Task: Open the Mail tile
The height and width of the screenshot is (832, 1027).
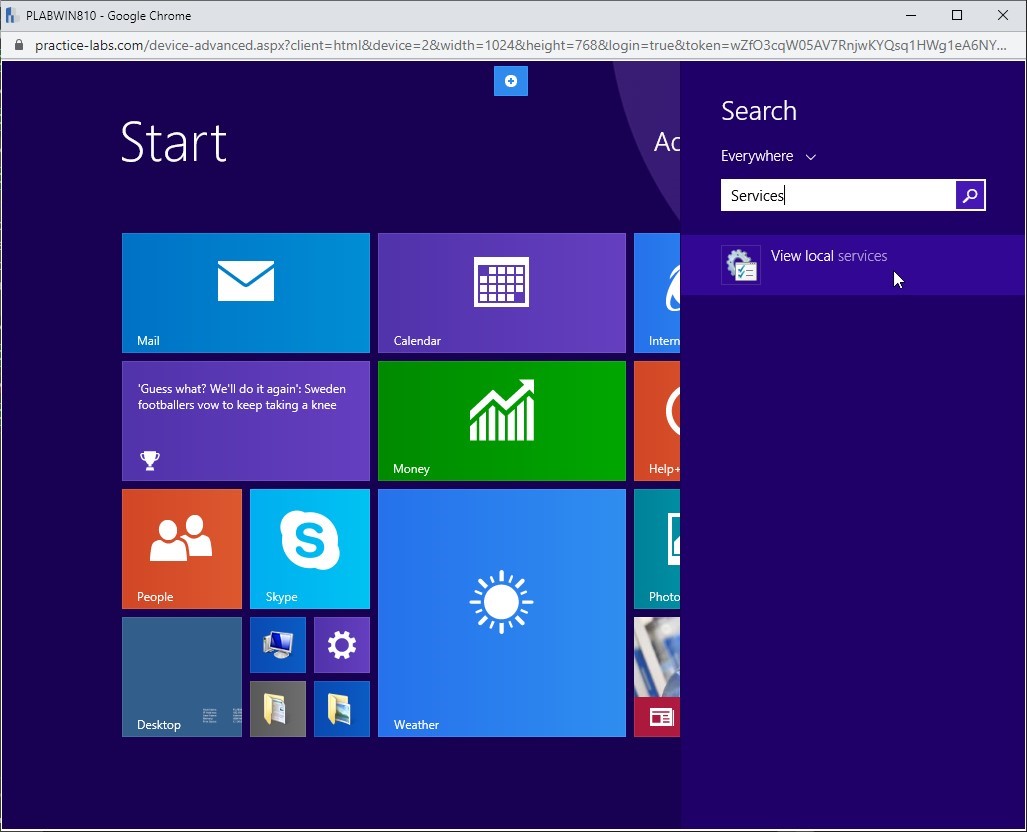Action: click(246, 293)
